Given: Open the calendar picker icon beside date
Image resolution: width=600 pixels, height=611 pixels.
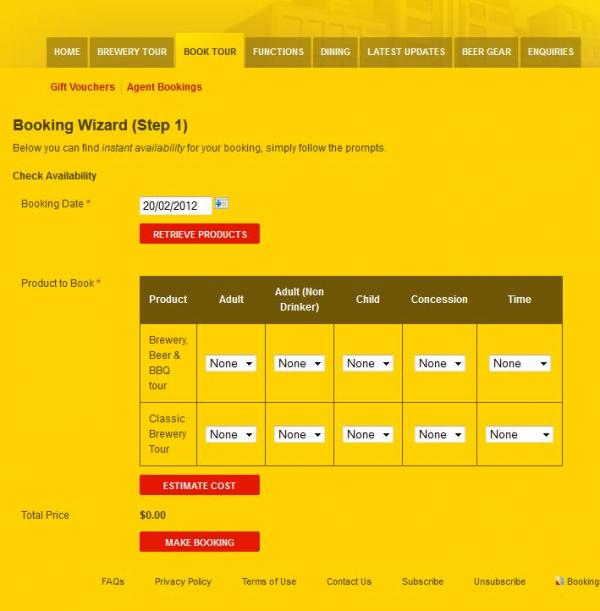Looking at the screenshot, I should [221, 204].
